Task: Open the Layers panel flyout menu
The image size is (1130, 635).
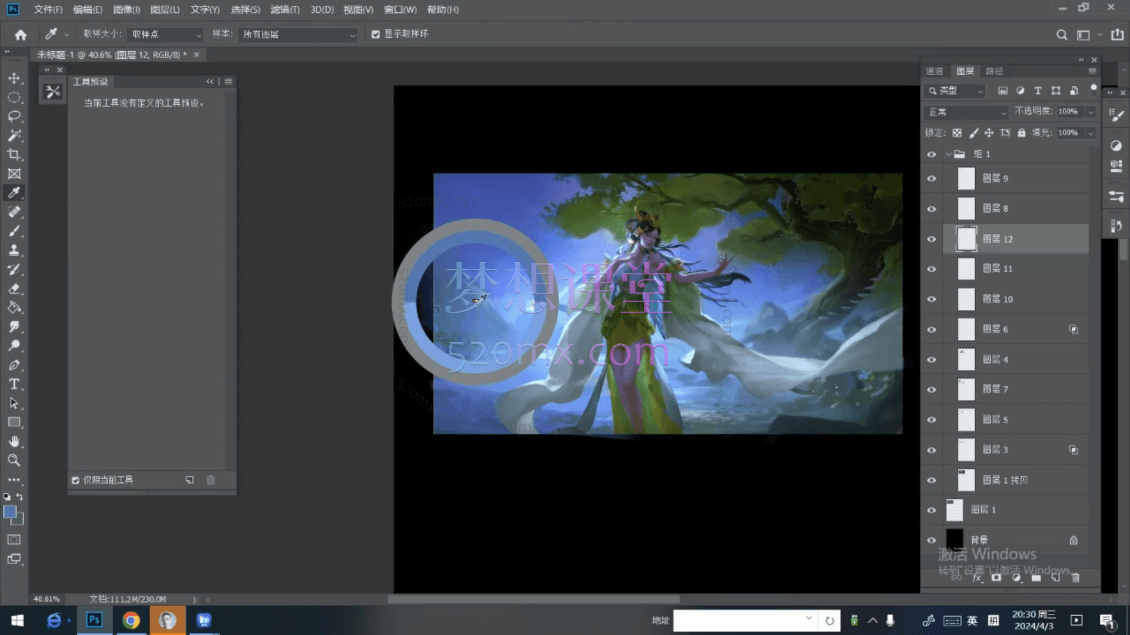Action: 1092,71
